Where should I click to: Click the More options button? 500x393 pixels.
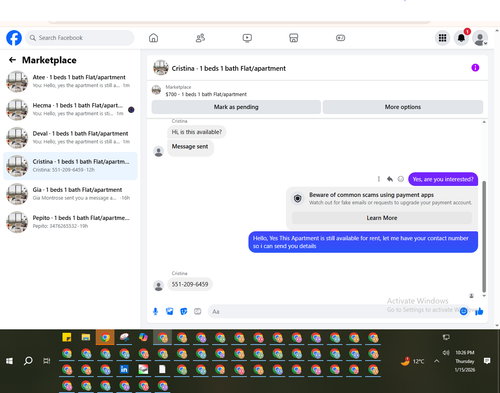(x=403, y=107)
